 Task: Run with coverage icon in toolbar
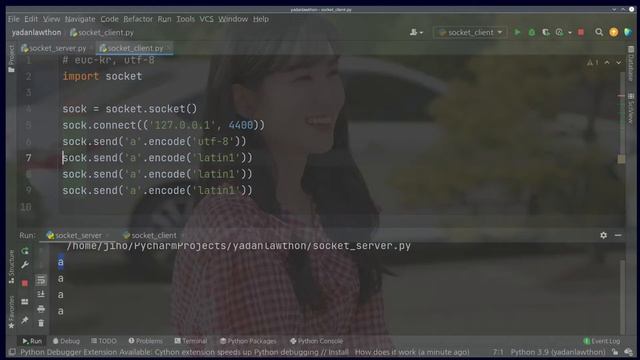point(545,32)
